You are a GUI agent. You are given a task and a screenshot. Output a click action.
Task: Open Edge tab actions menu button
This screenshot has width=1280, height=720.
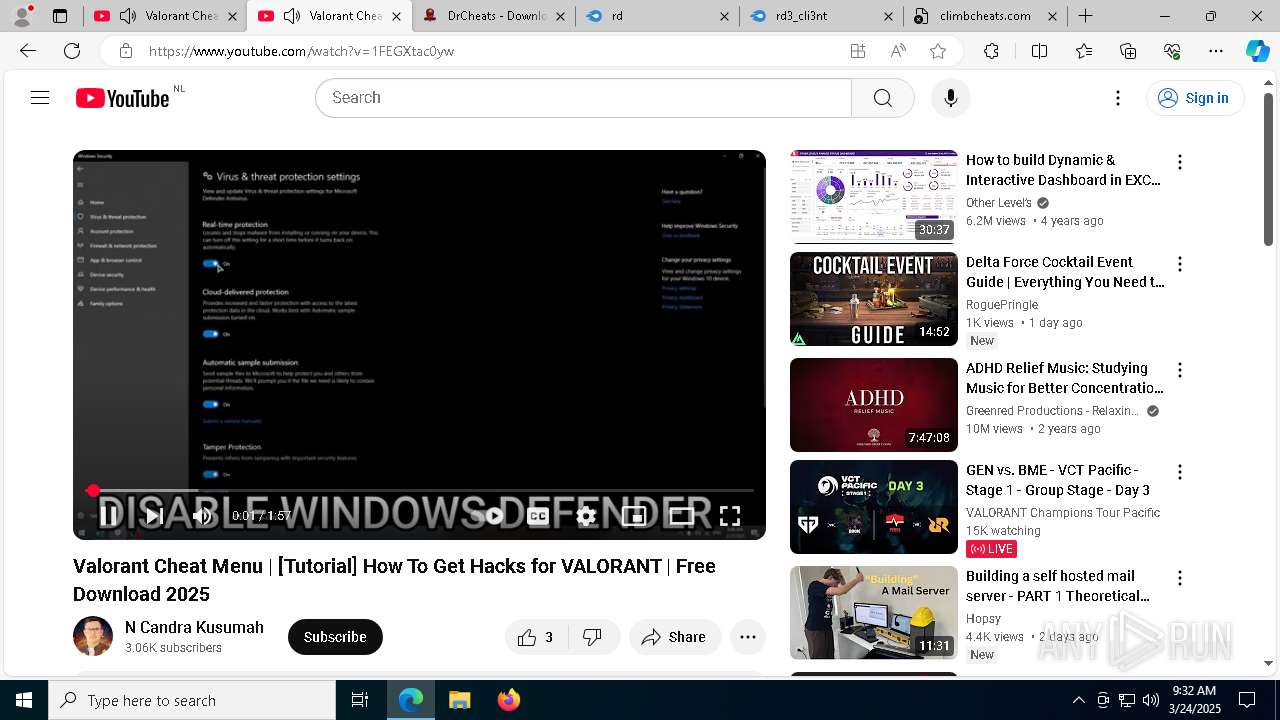pos(60,16)
